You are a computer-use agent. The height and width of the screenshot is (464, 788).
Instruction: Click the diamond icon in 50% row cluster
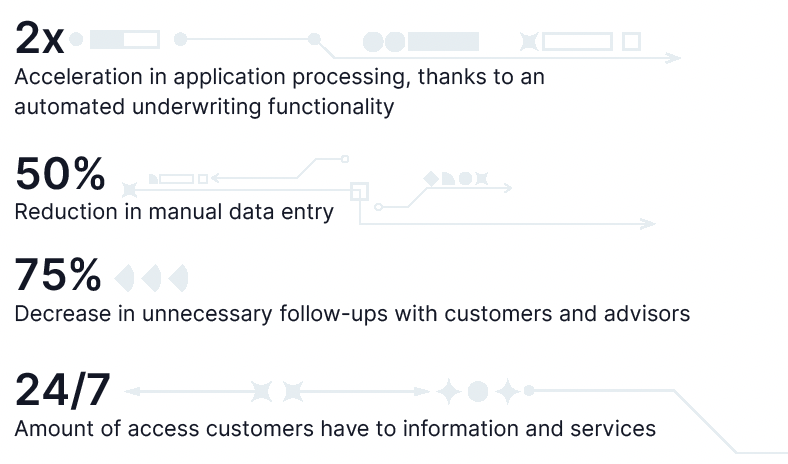(x=431, y=178)
